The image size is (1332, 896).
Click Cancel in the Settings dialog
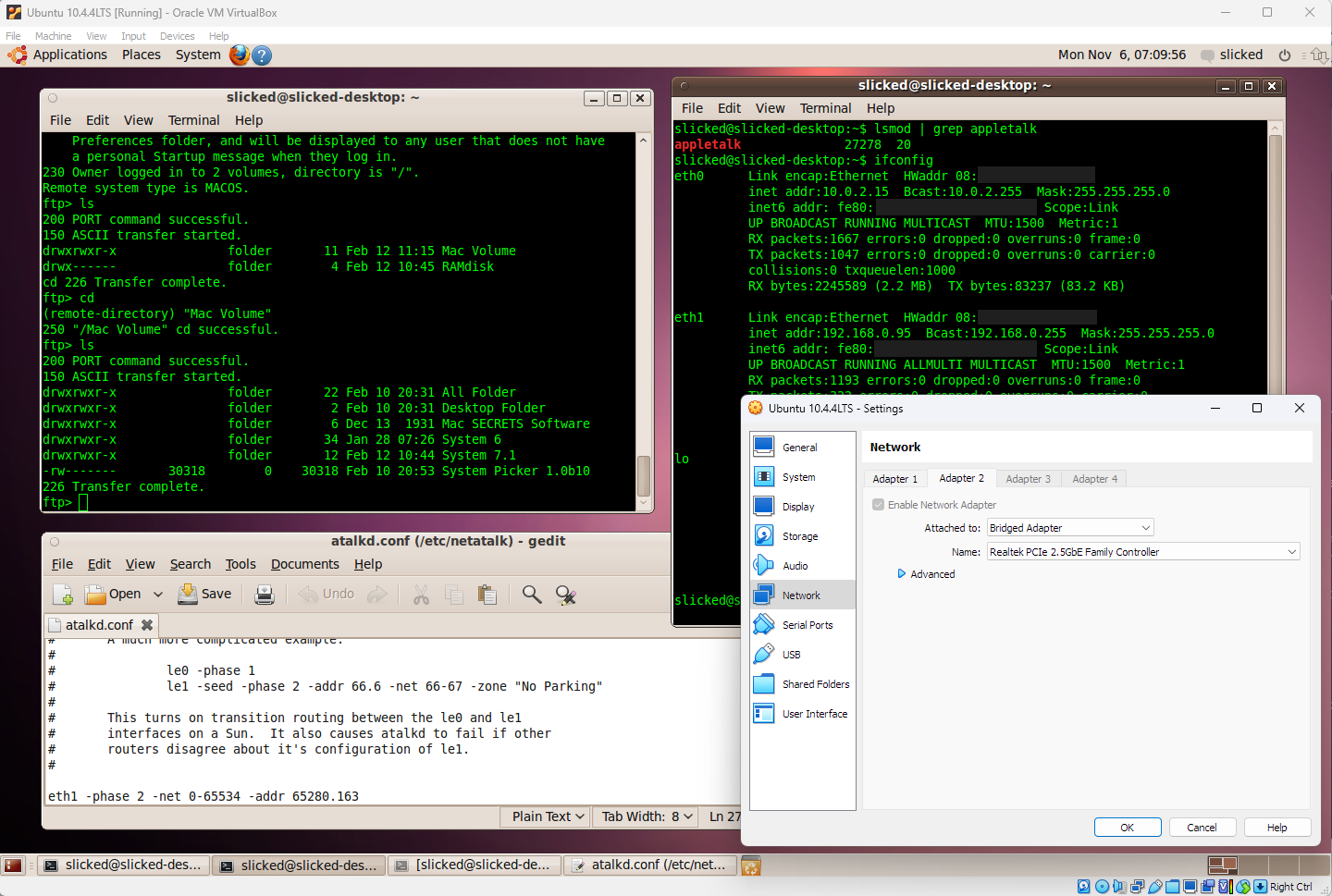1202,828
